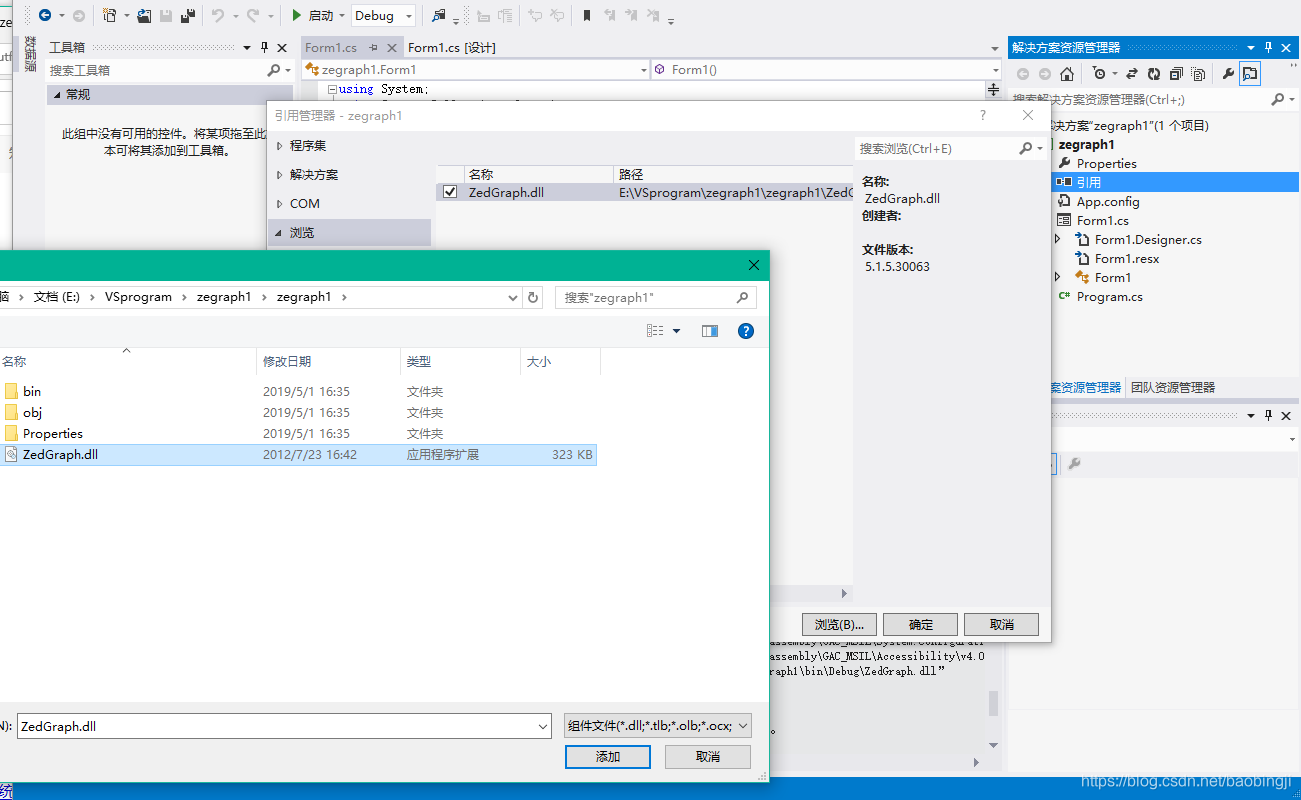Select the 浏览 category in Reference Manager

point(350,232)
